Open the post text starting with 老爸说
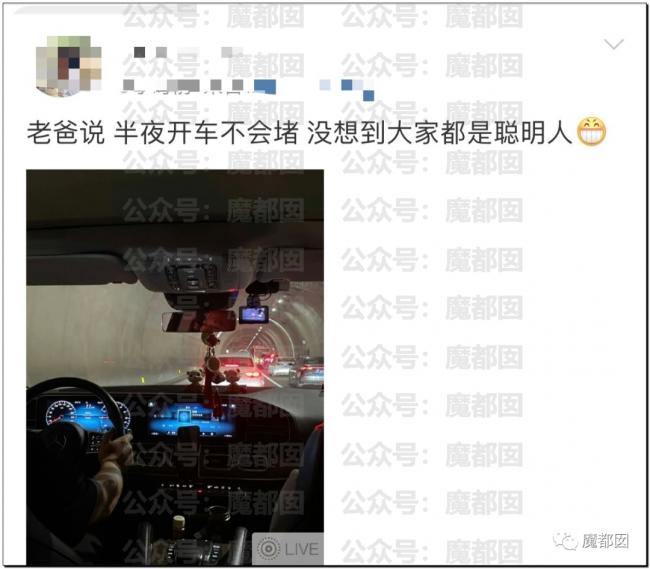This screenshot has height=569, width=650. (300, 133)
